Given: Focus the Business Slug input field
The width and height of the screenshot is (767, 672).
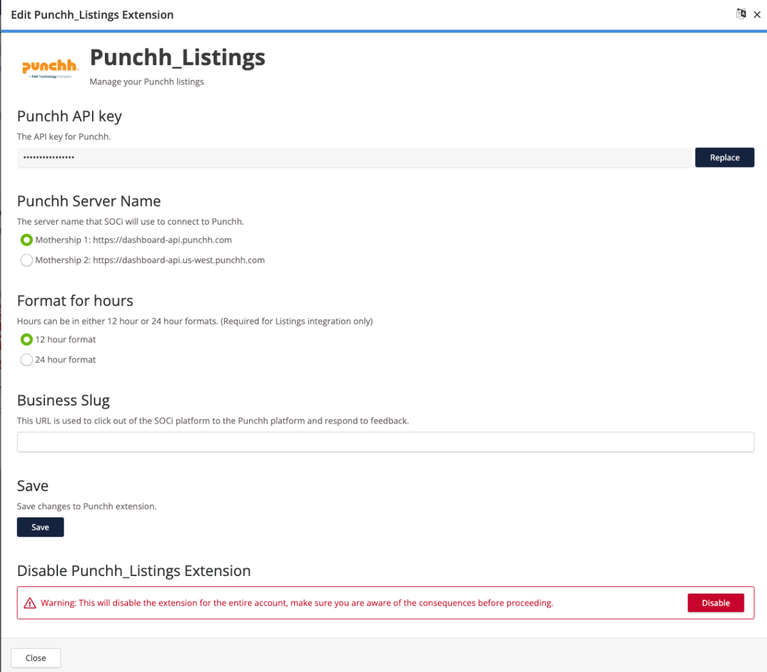Looking at the screenshot, I should [x=385, y=442].
